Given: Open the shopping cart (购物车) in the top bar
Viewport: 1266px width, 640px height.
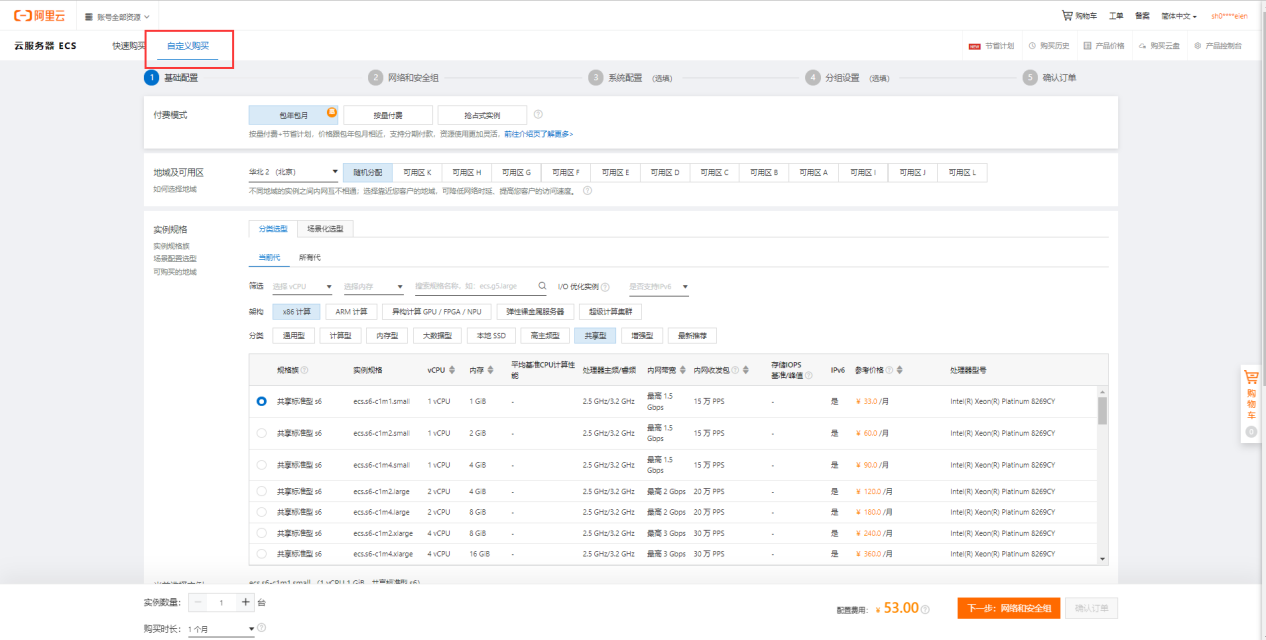Looking at the screenshot, I should [1079, 16].
